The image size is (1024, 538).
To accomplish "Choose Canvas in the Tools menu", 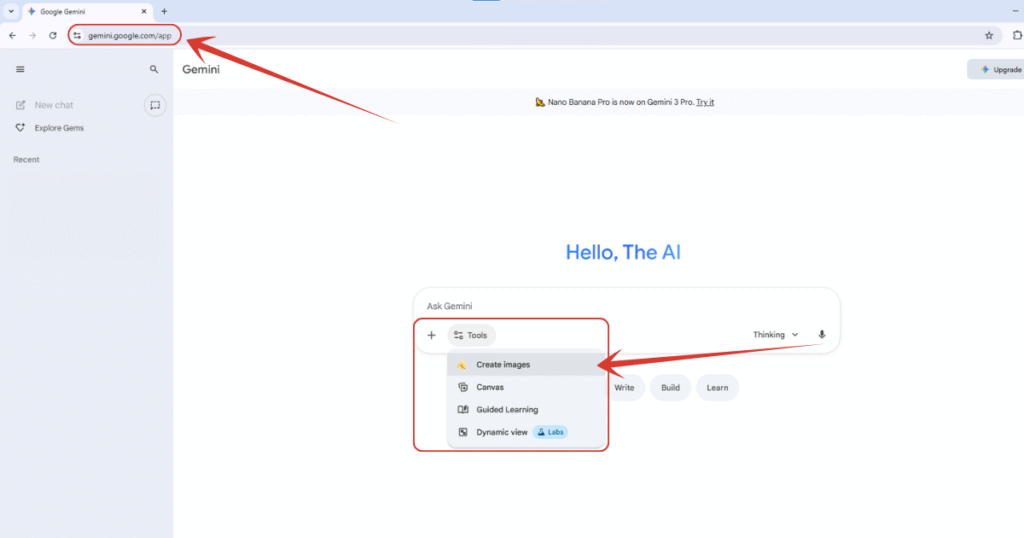I will click(x=490, y=387).
